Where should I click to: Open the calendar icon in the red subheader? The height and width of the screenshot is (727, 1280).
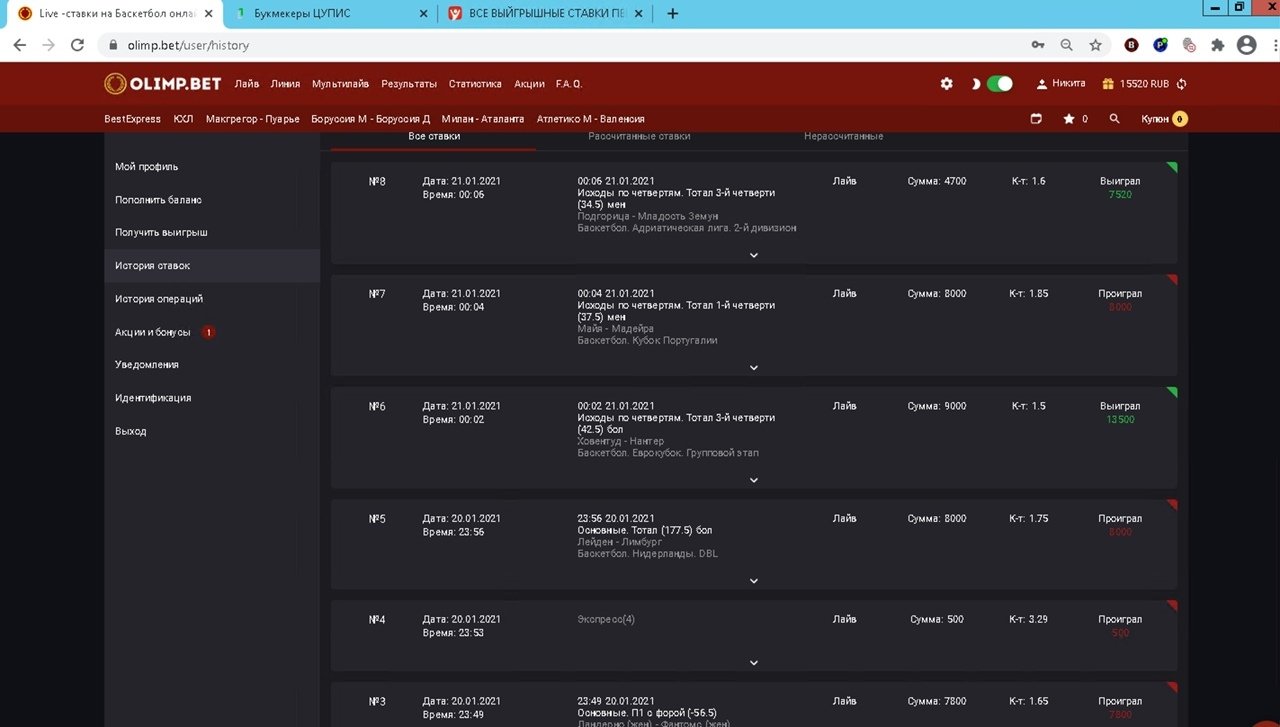point(1036,119)
